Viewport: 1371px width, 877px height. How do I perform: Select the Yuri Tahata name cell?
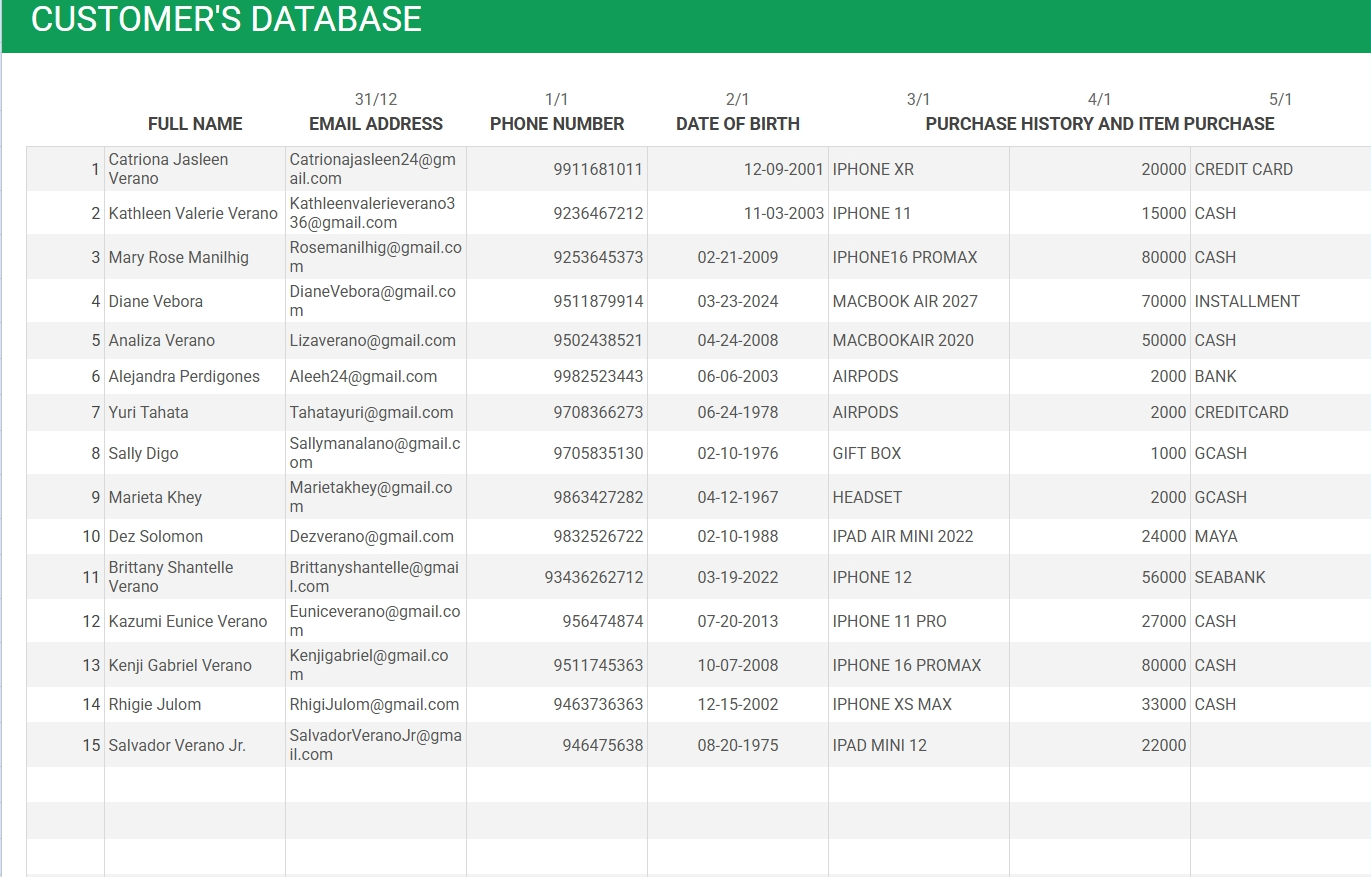195,412
